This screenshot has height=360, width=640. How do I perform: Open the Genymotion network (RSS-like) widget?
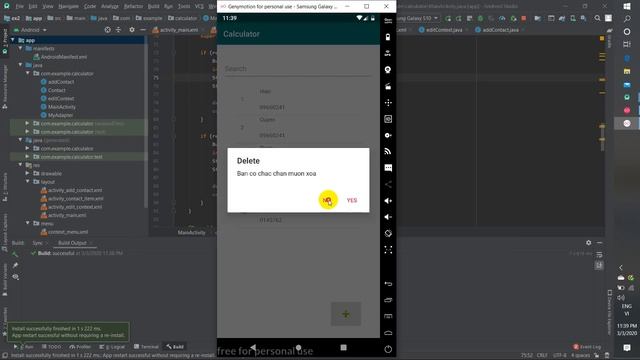point(388,151)
